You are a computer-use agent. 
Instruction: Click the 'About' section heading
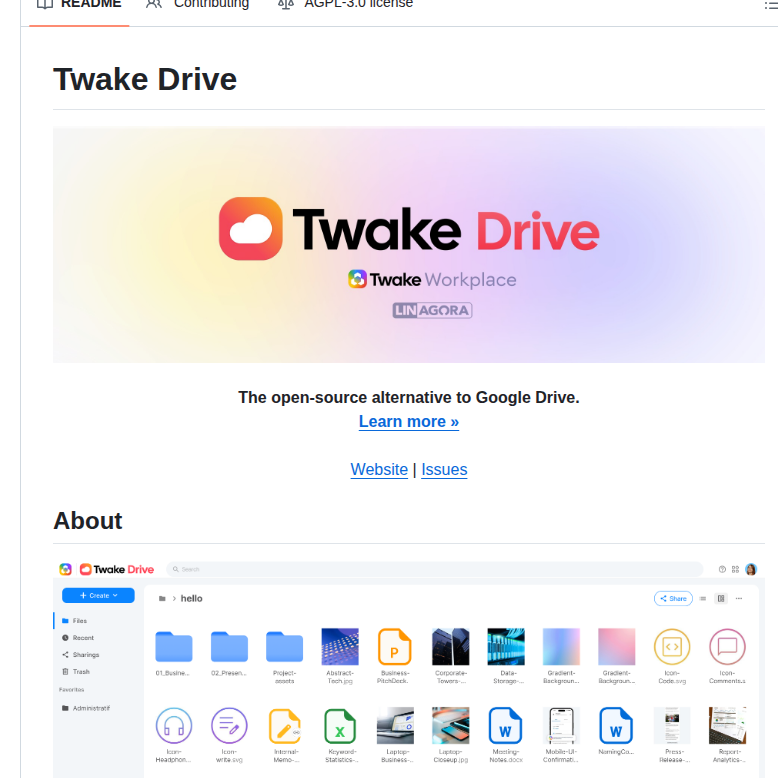click(88, 520)
